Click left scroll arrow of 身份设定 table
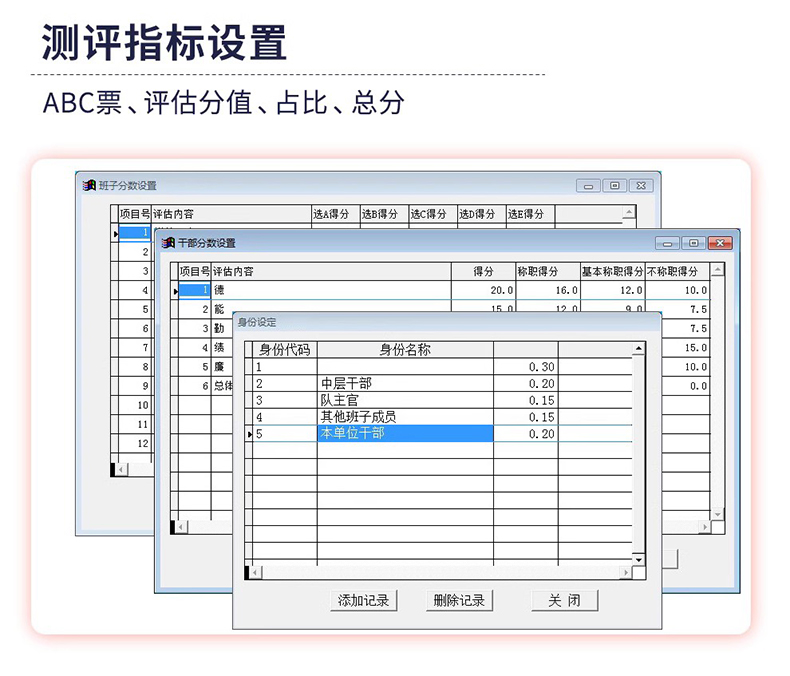This screenshot has width=790, height=676. point(256,572)
